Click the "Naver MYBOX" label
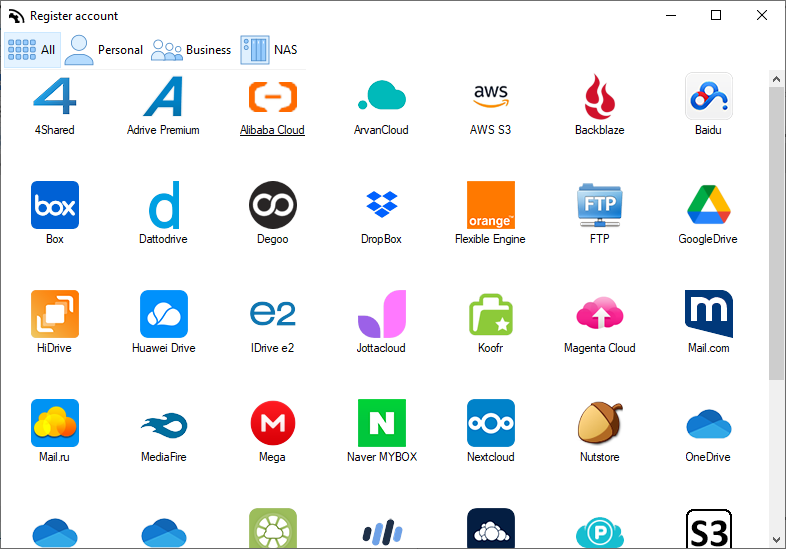Viewport: 786px width, 549px height. (x=382, y=457)
